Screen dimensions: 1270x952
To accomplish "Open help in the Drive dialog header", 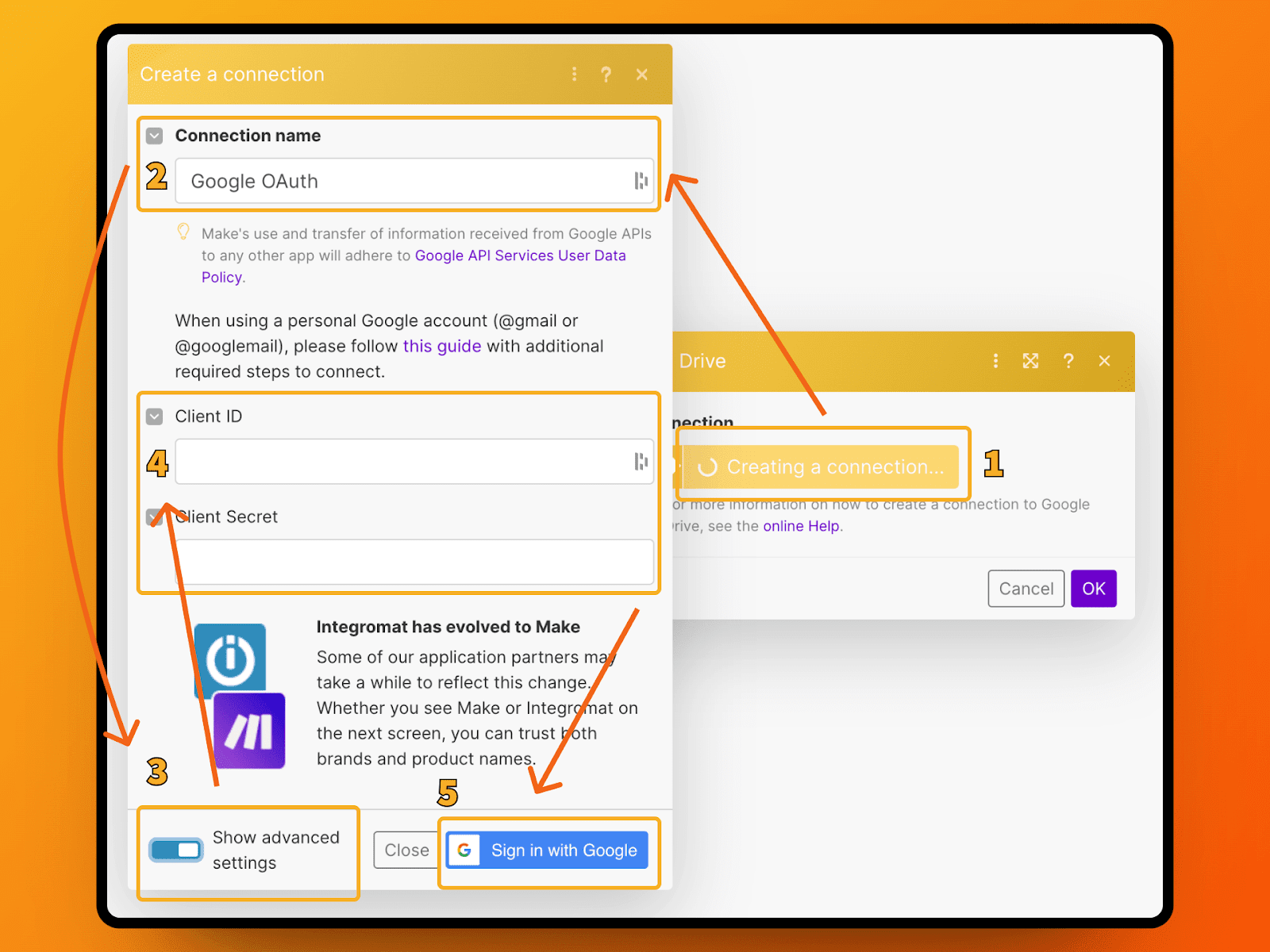I will point(1068,361).
